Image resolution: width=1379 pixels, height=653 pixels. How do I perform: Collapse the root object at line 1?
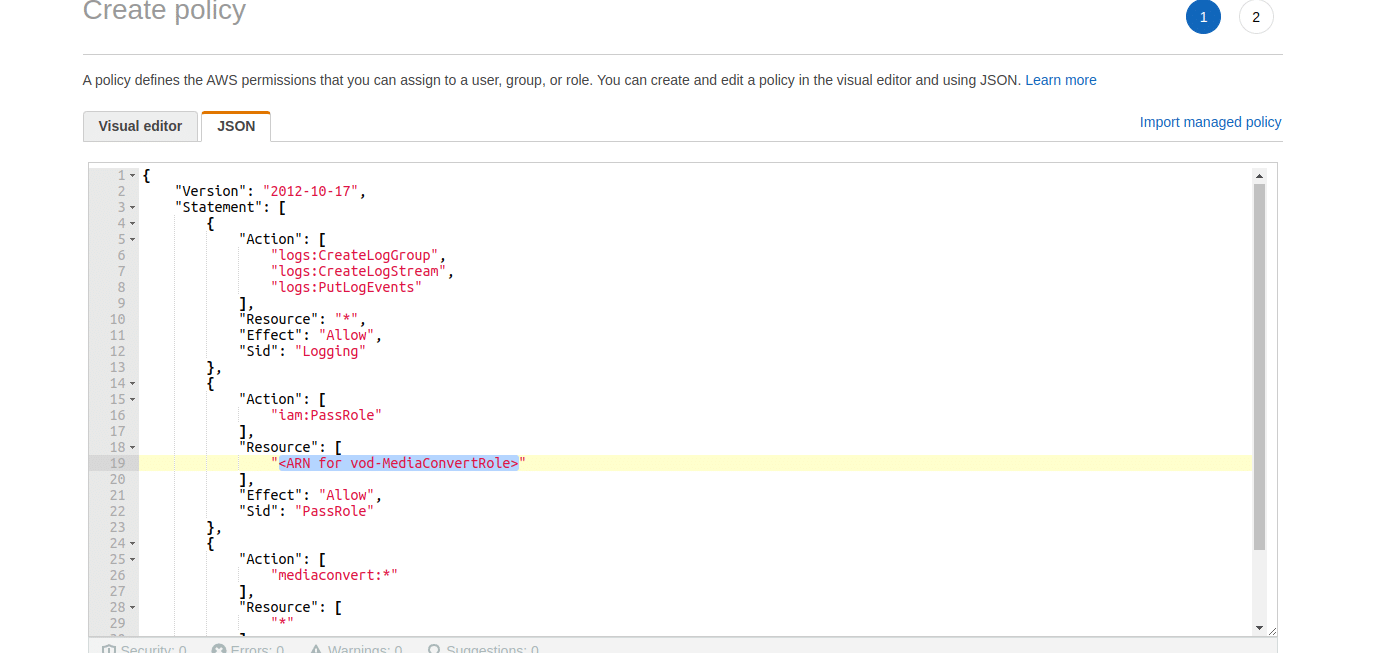click(132, 175)
